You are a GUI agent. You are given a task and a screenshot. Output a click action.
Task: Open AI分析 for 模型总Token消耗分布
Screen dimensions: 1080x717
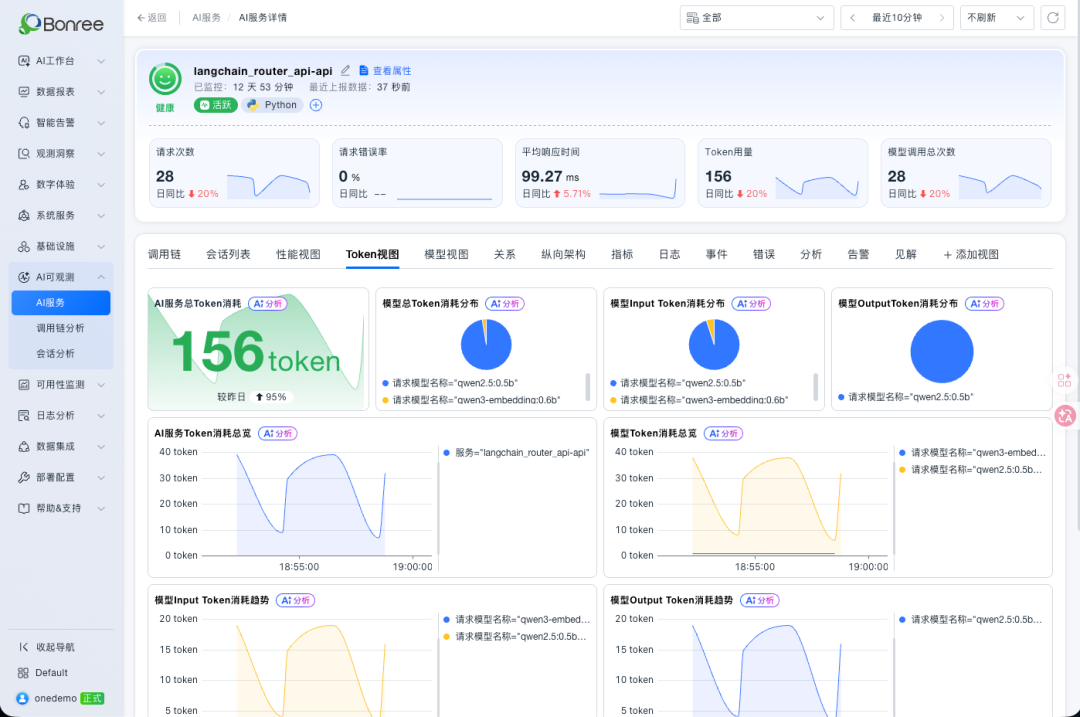(505, 304)
